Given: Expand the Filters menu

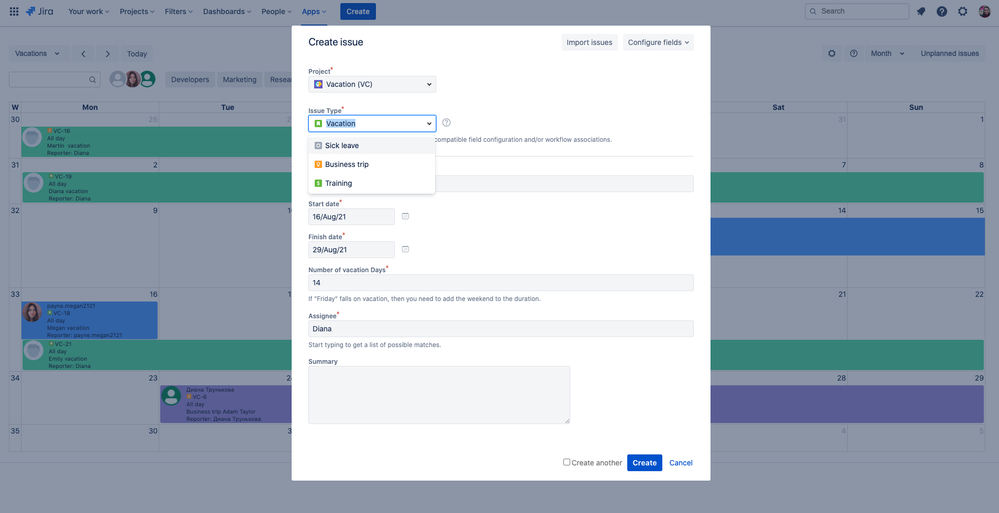Looking at the screenshot, I should point(180,11).
